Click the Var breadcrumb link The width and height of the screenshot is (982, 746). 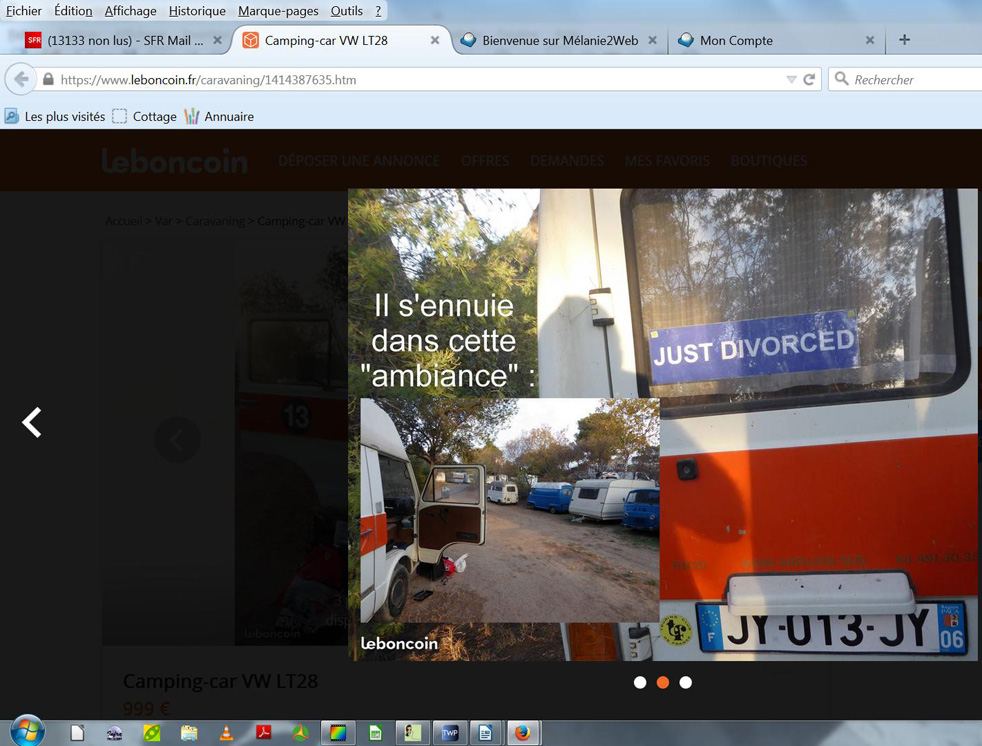point(163,221)
